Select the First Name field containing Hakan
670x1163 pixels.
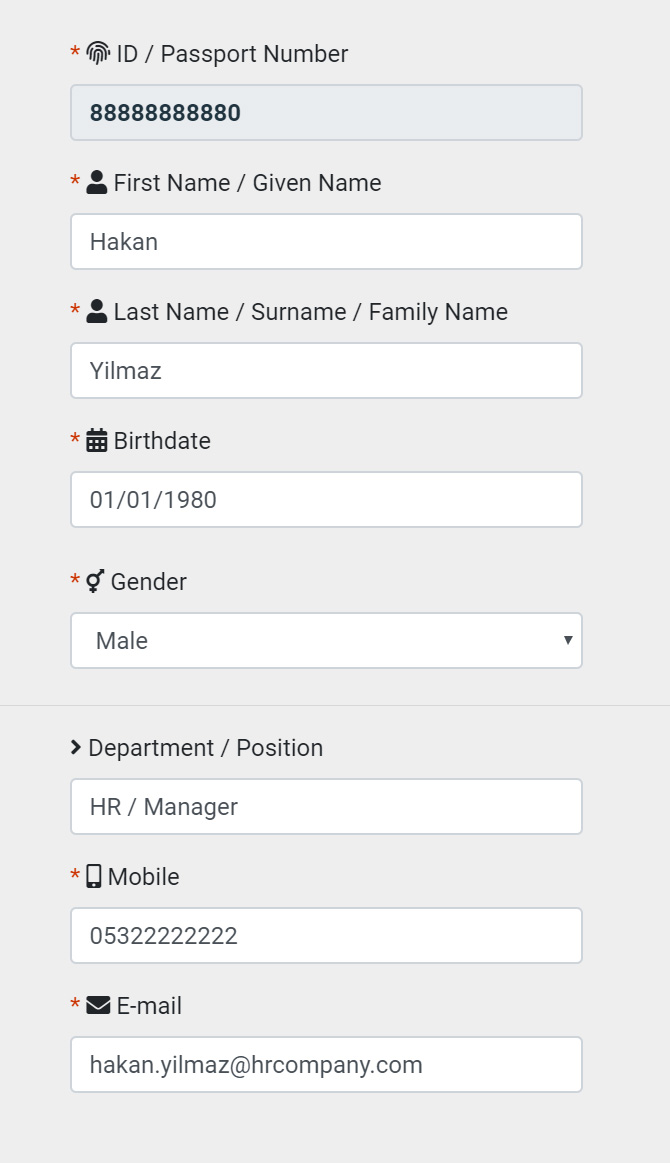coord(326,242)
